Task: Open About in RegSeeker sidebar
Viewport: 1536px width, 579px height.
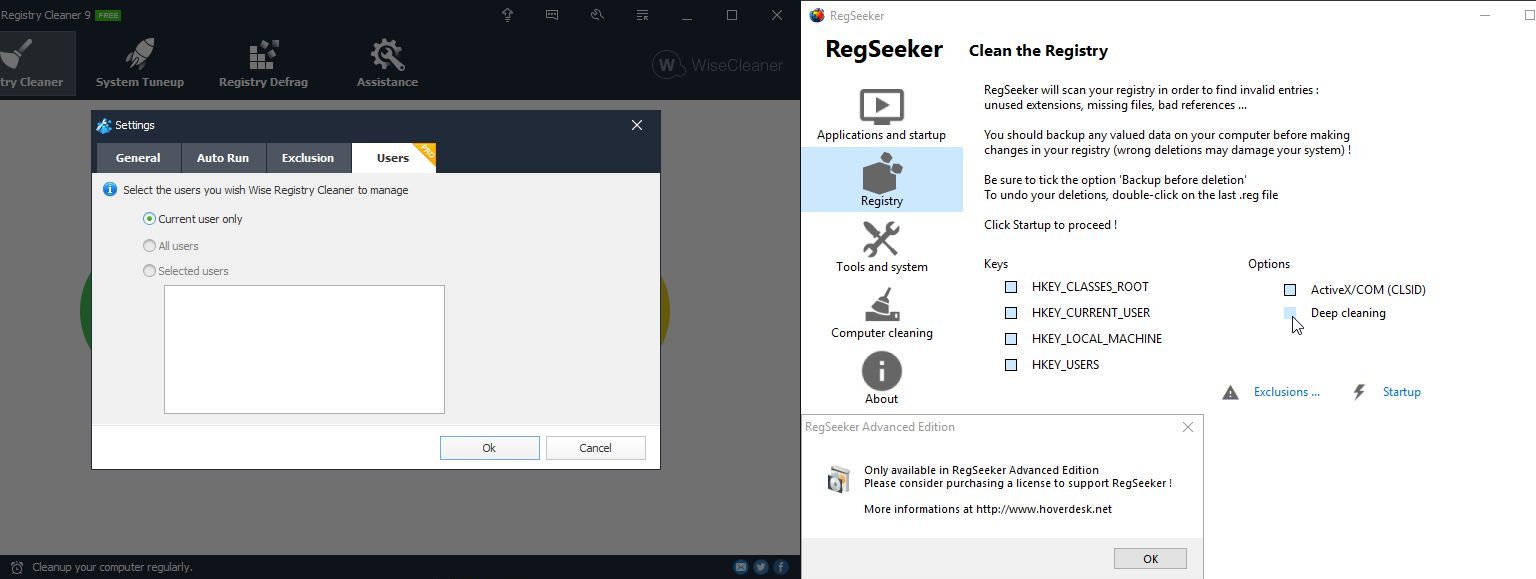Action: point(881,378)
